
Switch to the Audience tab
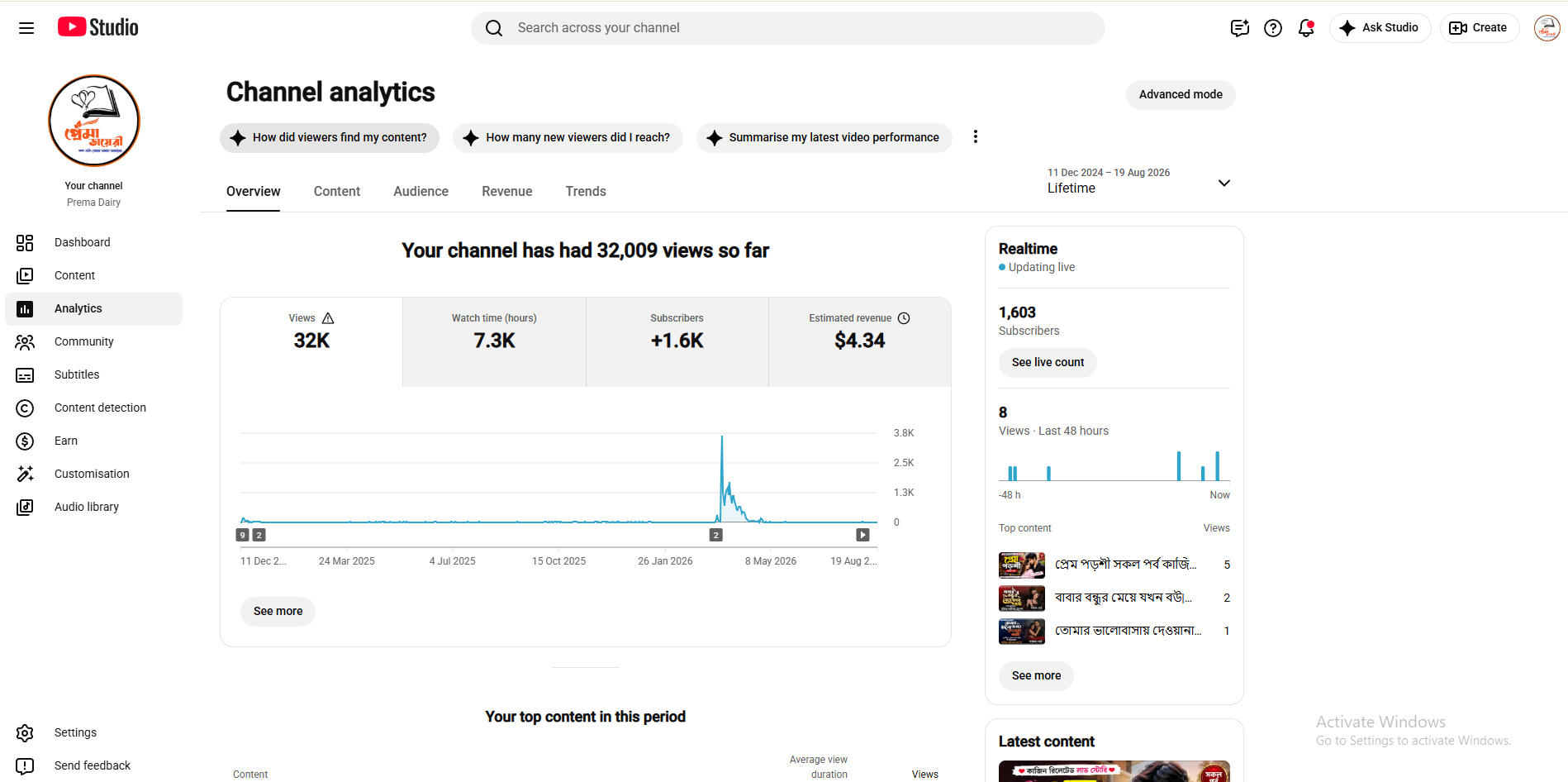(x=421, y=191)
